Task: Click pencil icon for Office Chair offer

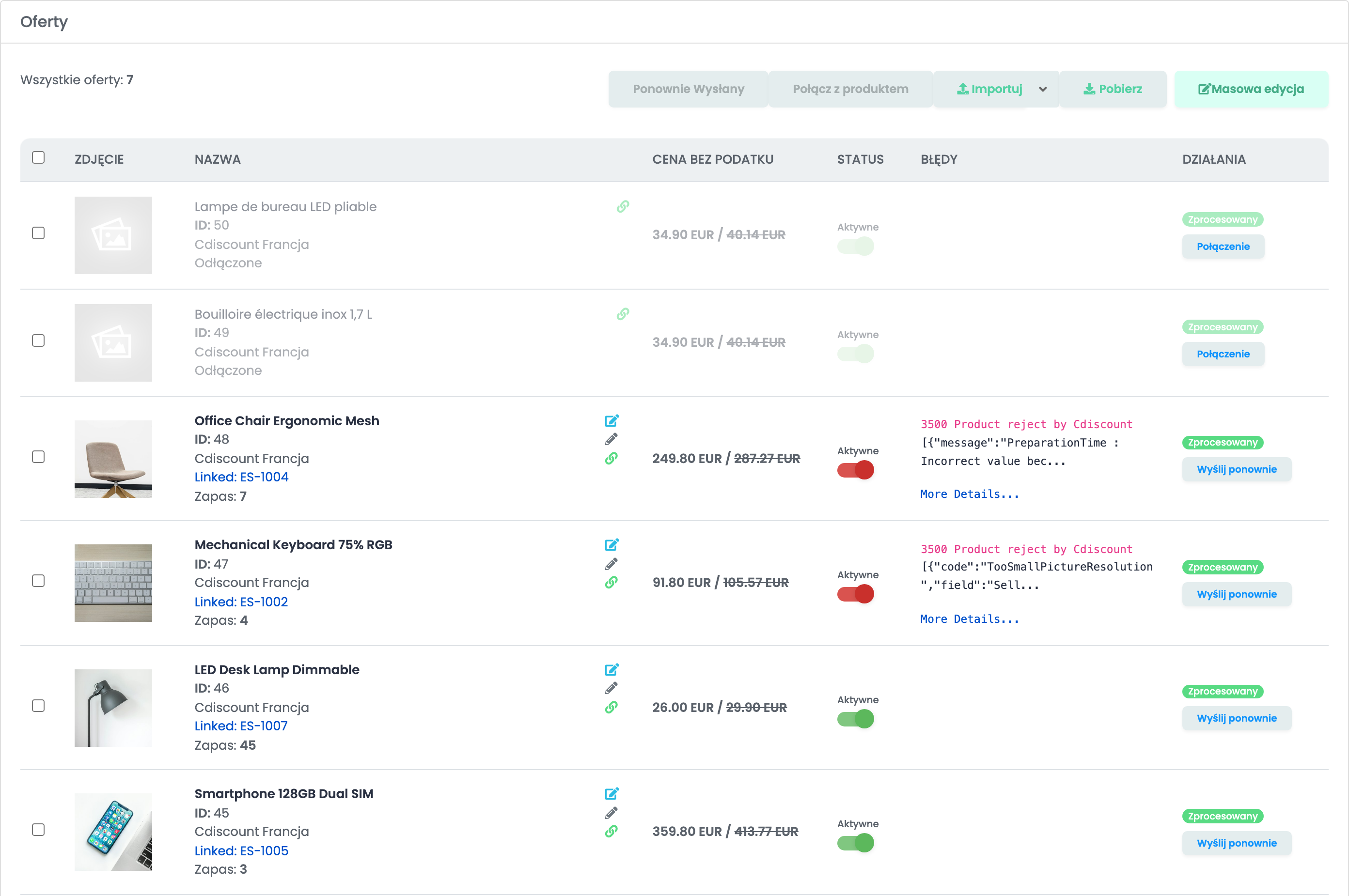Action: (x=611, y=439)
